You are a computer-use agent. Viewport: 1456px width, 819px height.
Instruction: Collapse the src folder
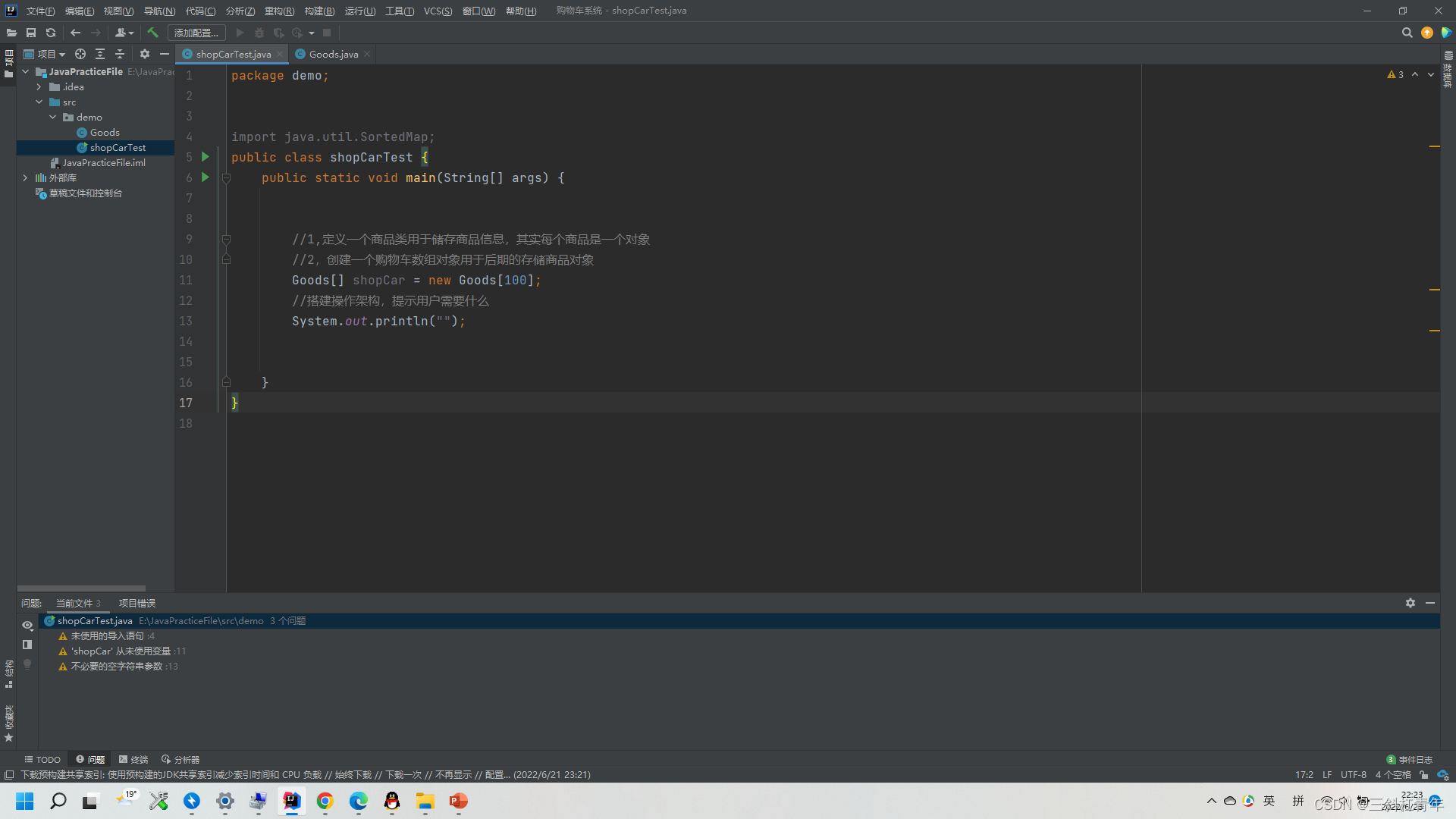(39, 102)
